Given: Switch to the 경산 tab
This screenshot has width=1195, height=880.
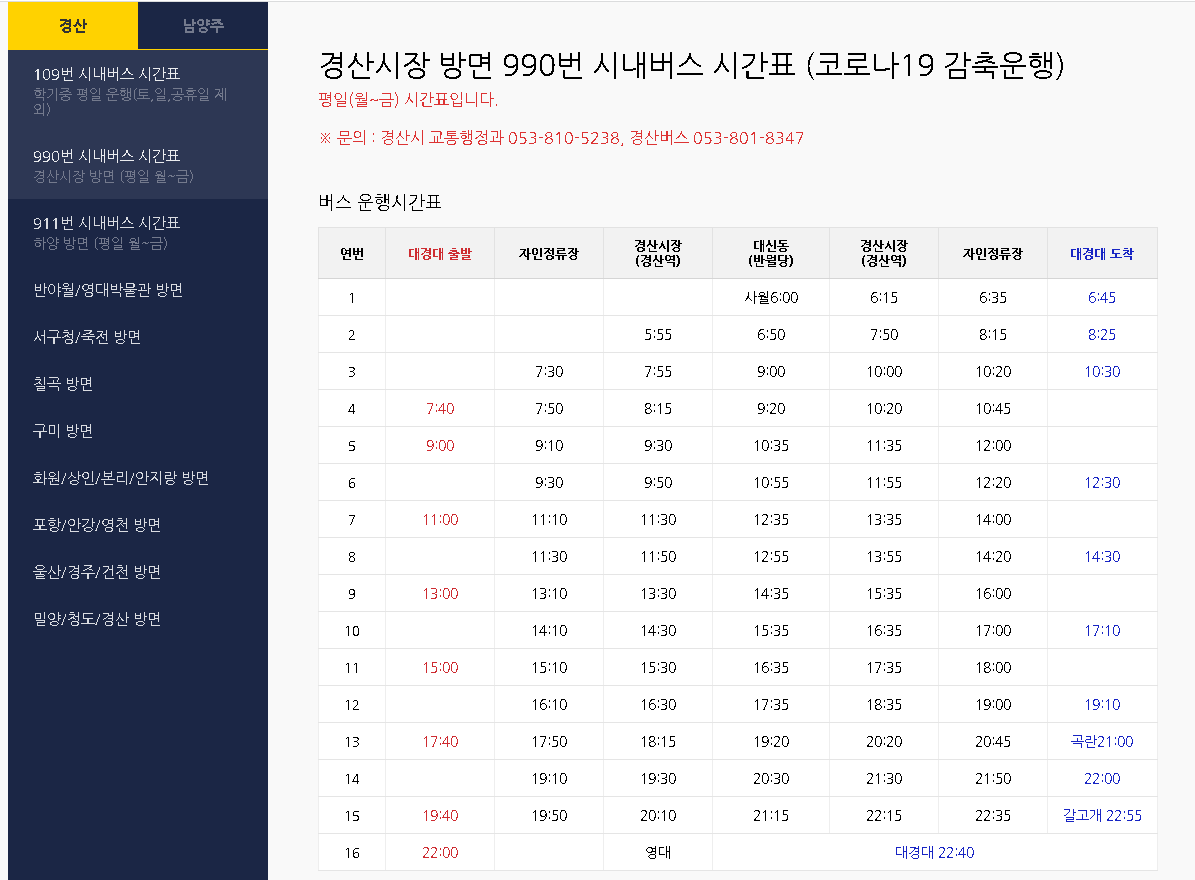Looking at the screenshot, I should point(72,26).
